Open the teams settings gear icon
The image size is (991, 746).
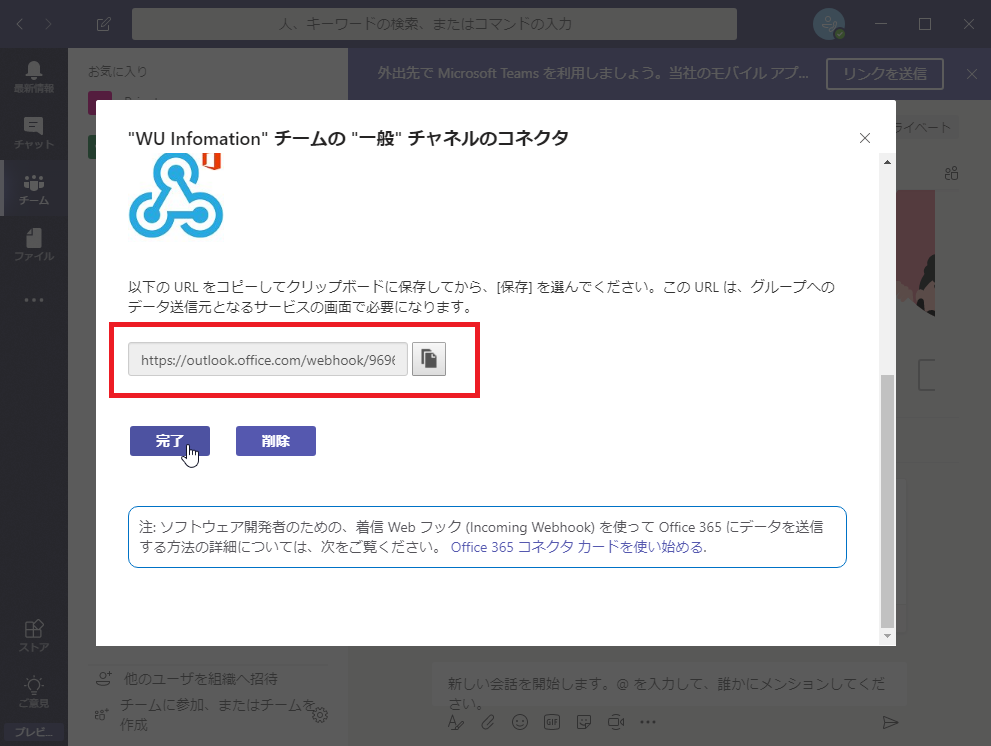pyautogui.click(x=320, y=715)
